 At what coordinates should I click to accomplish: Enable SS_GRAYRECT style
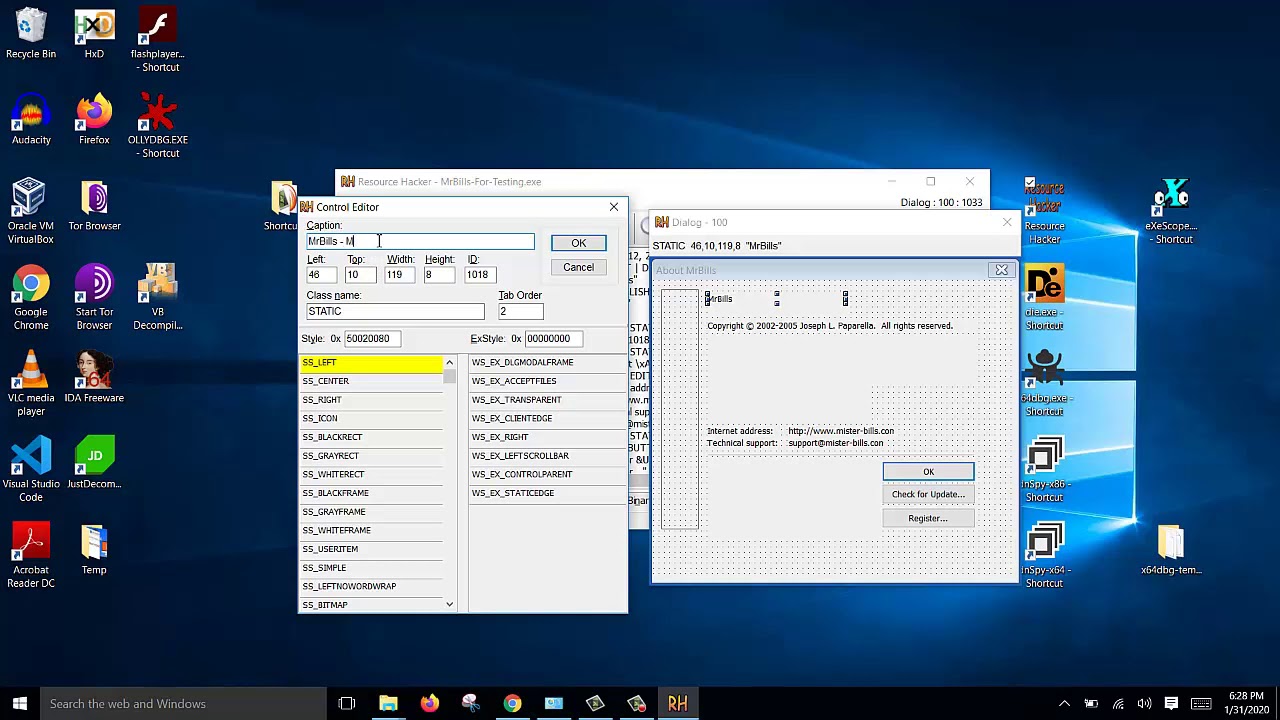[371, 456]
